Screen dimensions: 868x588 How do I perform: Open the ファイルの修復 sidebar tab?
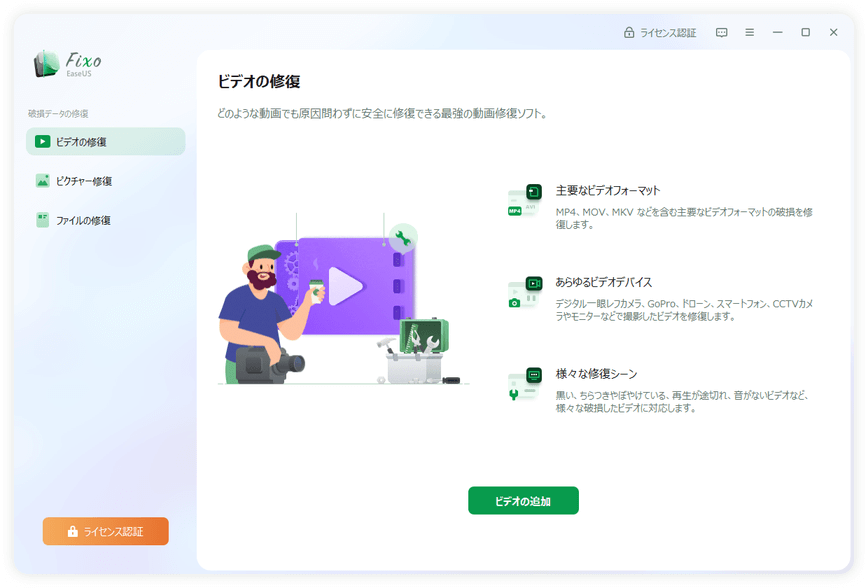pos(105,220)
